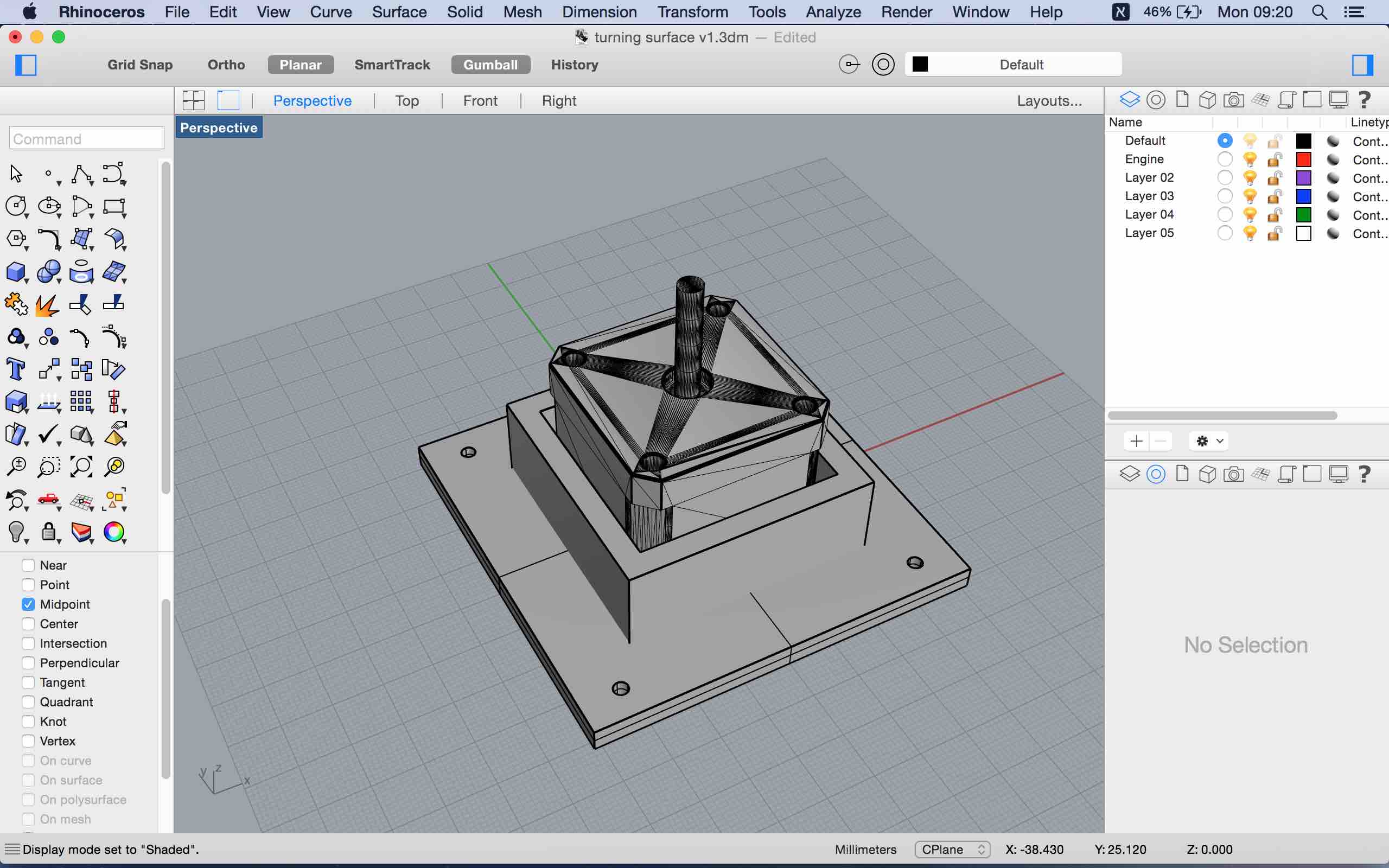Screen dimensions: 1389x868
Task: Select the Check mark analysis tool
Action: click(49, 435)
